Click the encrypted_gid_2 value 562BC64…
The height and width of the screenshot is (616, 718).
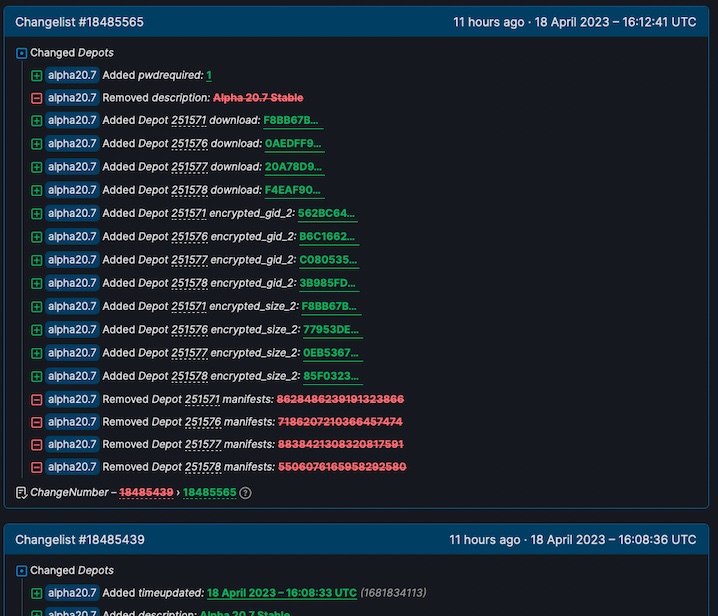coord(327,213)
